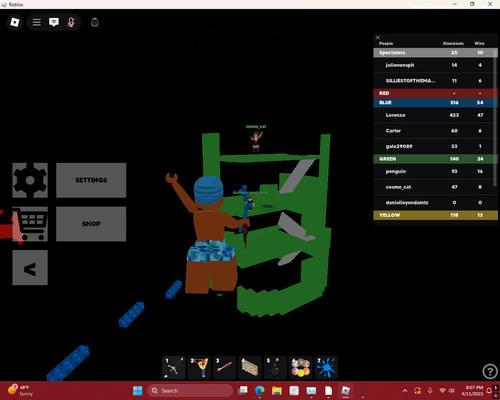Click the GREEN team header
The image size is (500, 400).
pyautogui.click(x=433, y=159)
